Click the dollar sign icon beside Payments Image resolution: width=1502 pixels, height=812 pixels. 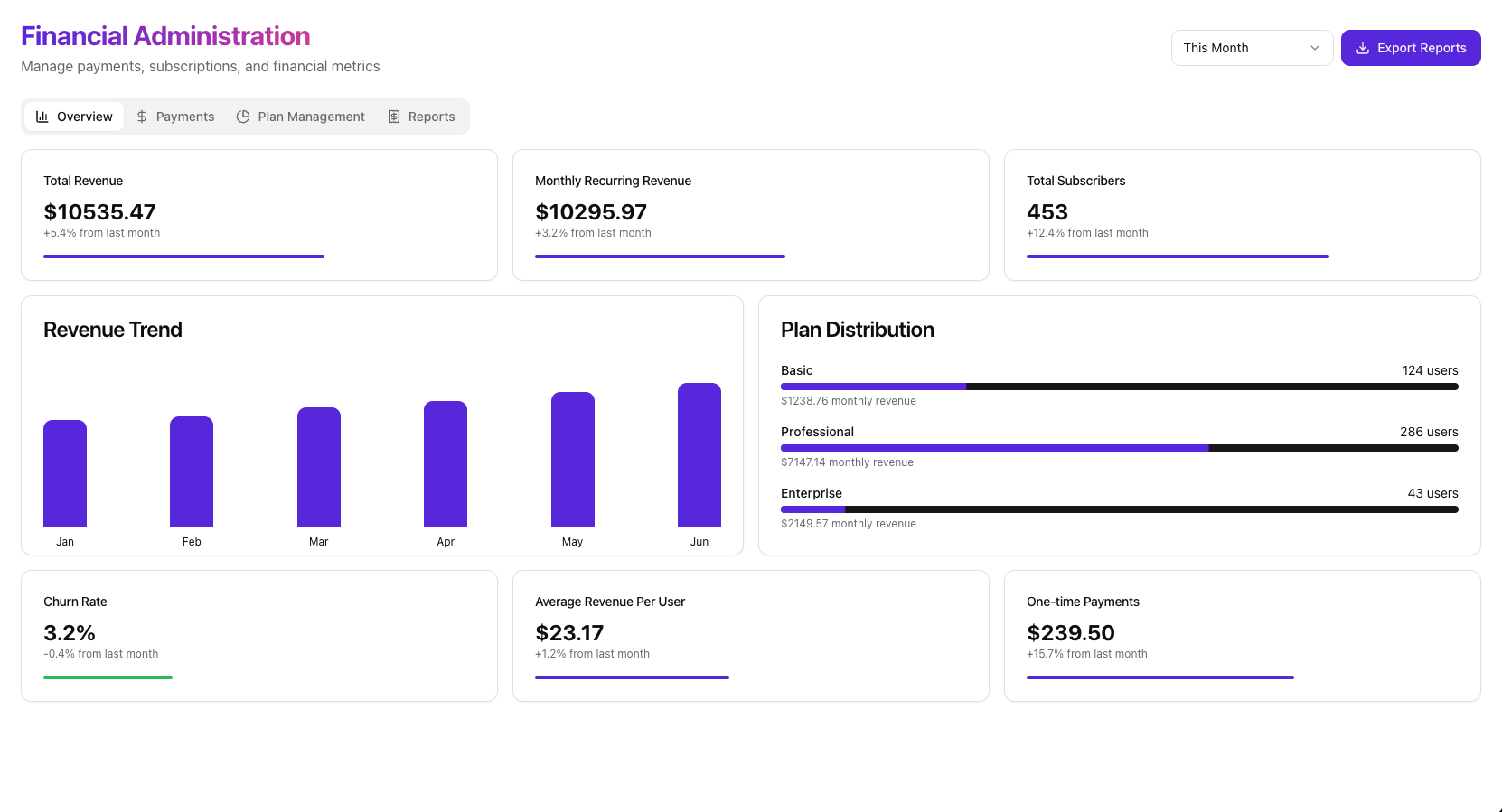pos(142,117)
